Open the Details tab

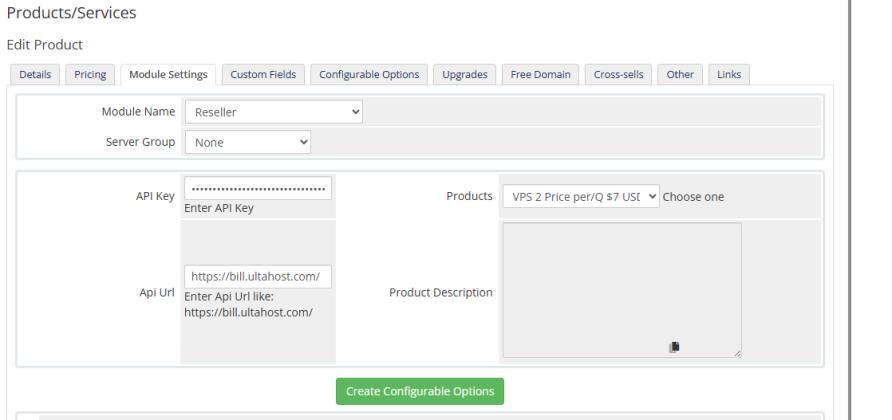[x=35, y=75]
